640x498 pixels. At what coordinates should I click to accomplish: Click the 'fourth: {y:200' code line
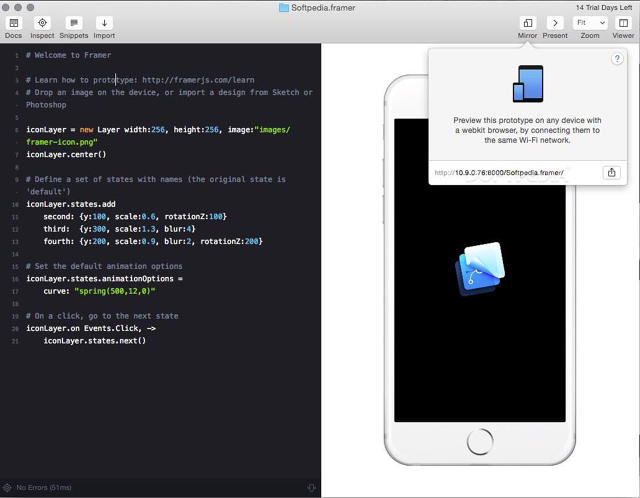[153, 241]
